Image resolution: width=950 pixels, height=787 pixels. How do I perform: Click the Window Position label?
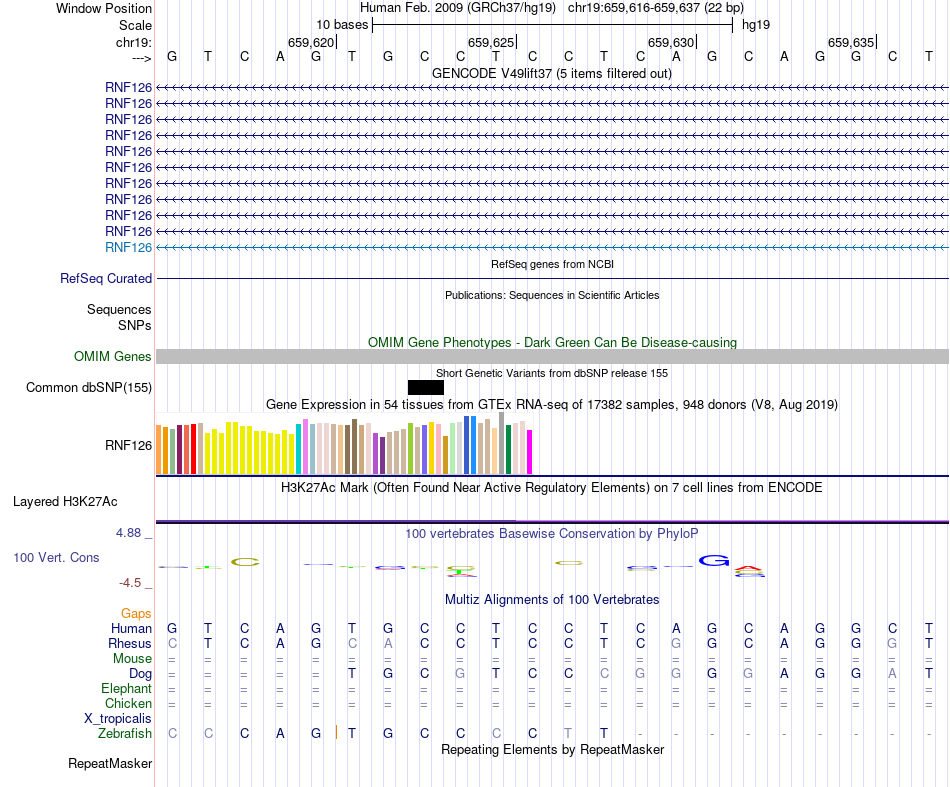[x=104, y=8]
